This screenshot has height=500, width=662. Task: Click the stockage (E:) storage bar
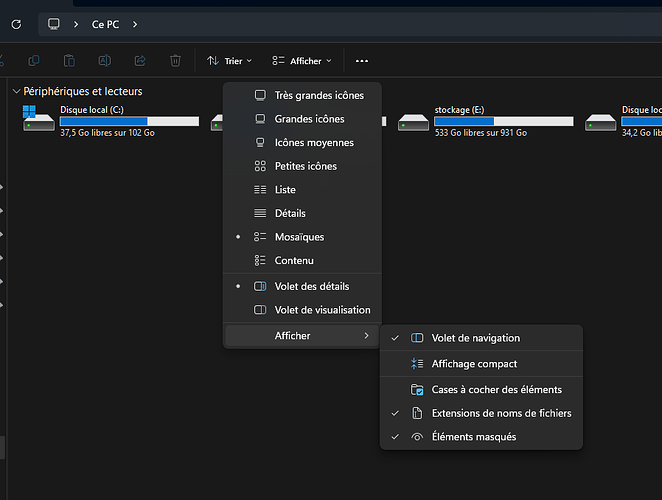(504, 121)
